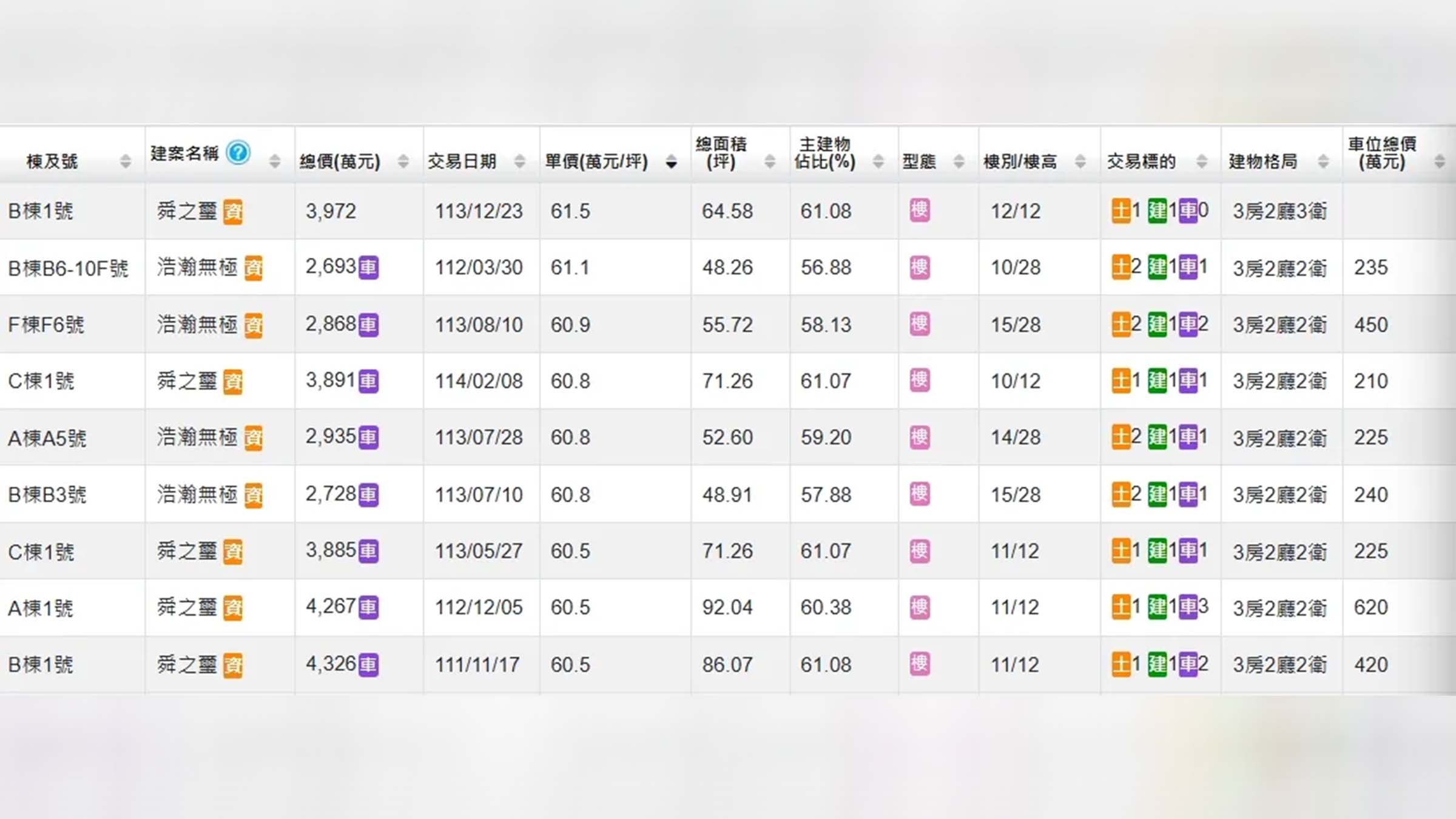
Task: Sort by 車位總價(萬元) column arrows
Action: click(1439, 161)
